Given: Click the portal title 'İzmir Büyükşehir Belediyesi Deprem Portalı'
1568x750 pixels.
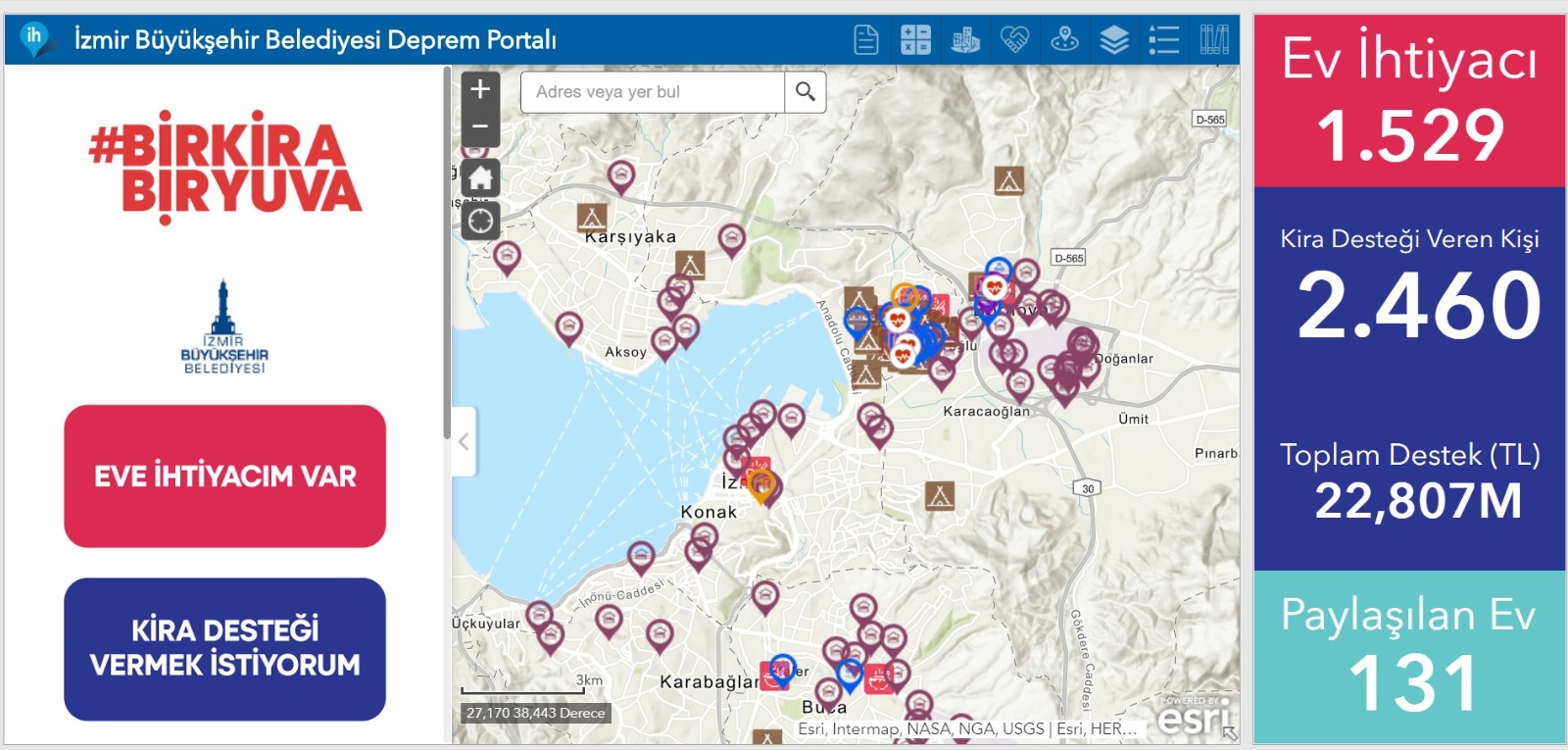Looking at the screenshot, I should point(316,40).
